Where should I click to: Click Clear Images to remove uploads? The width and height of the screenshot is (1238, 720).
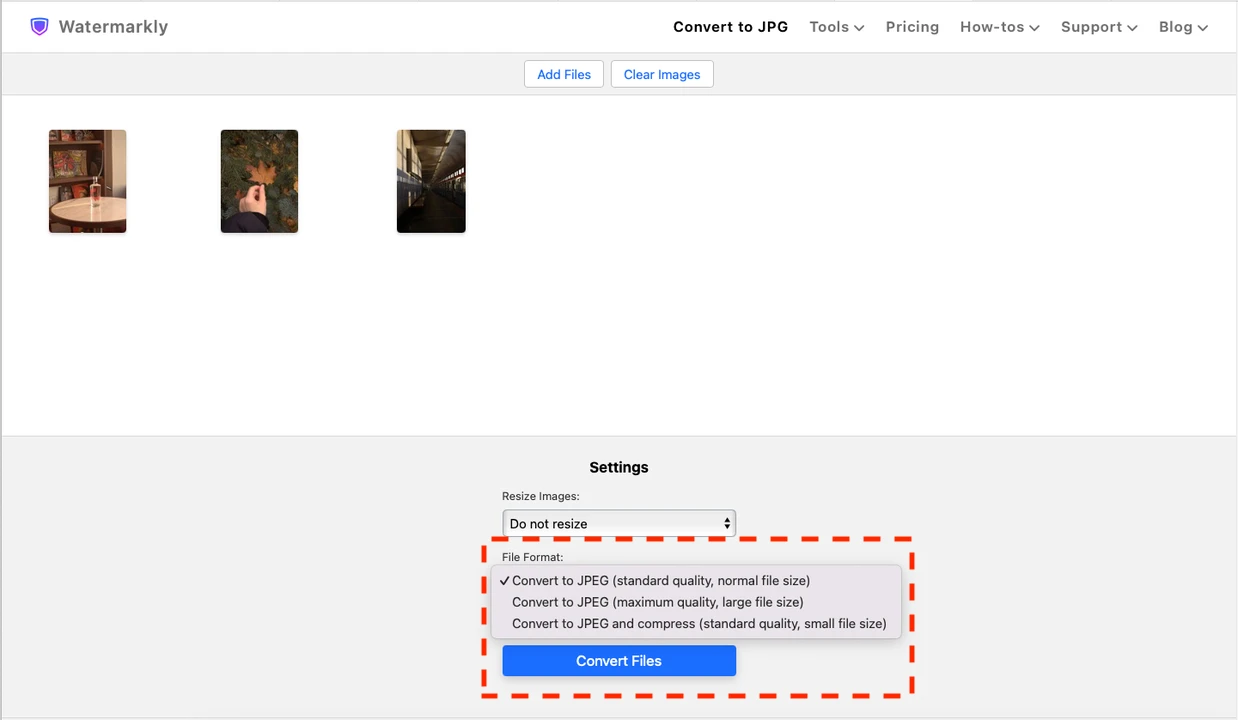pyautogui.click(x=661, y=73)
